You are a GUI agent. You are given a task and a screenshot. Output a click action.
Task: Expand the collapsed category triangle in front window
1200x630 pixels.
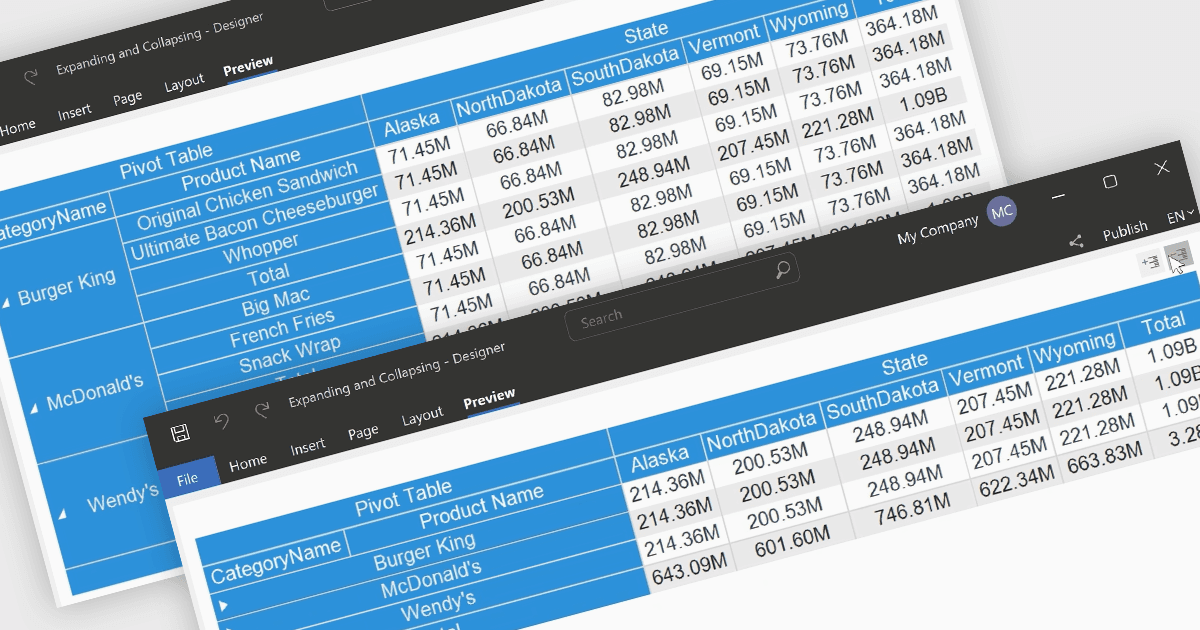point(224,606)
